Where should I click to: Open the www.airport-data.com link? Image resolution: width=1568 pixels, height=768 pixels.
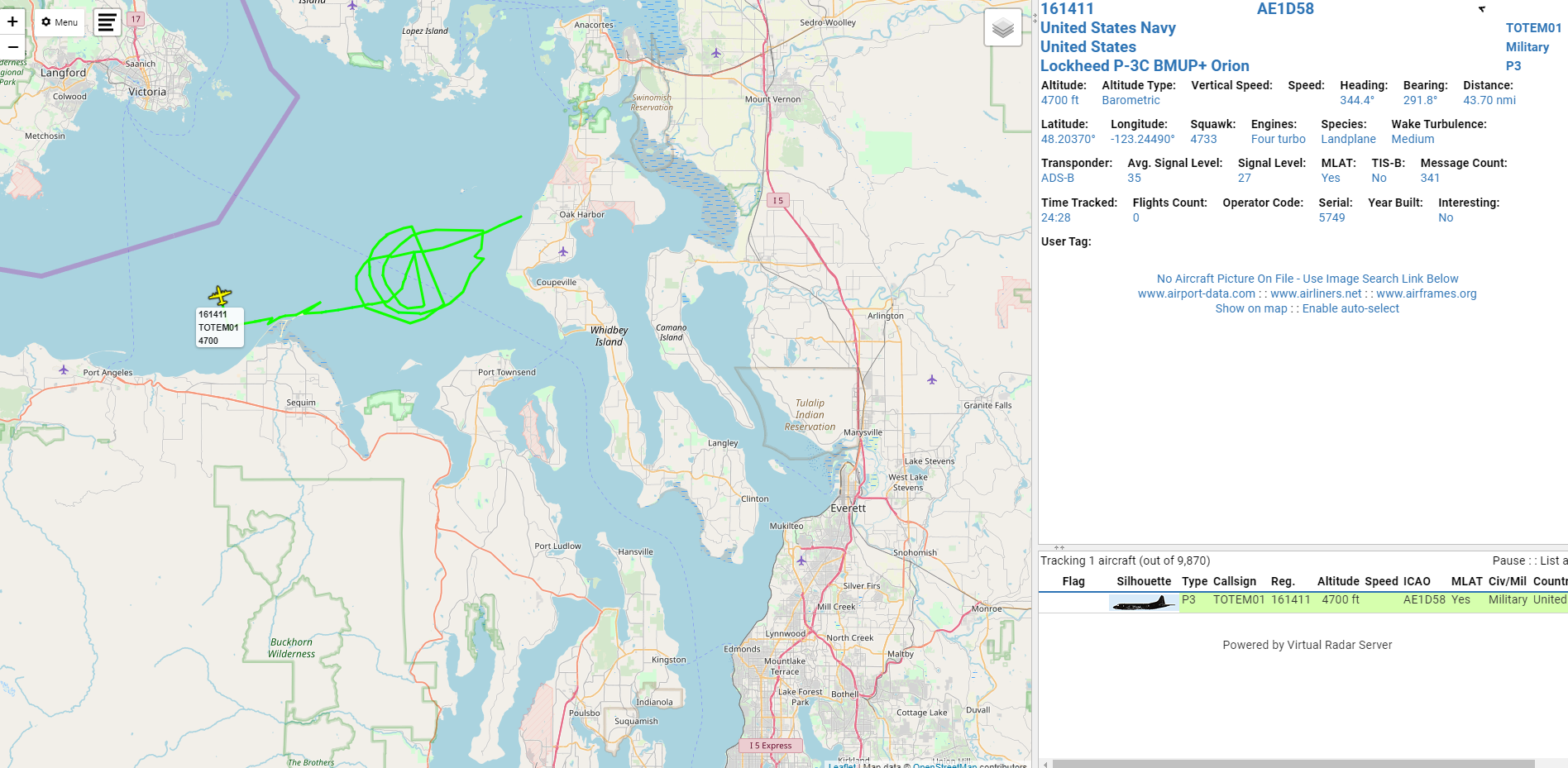1196,293
